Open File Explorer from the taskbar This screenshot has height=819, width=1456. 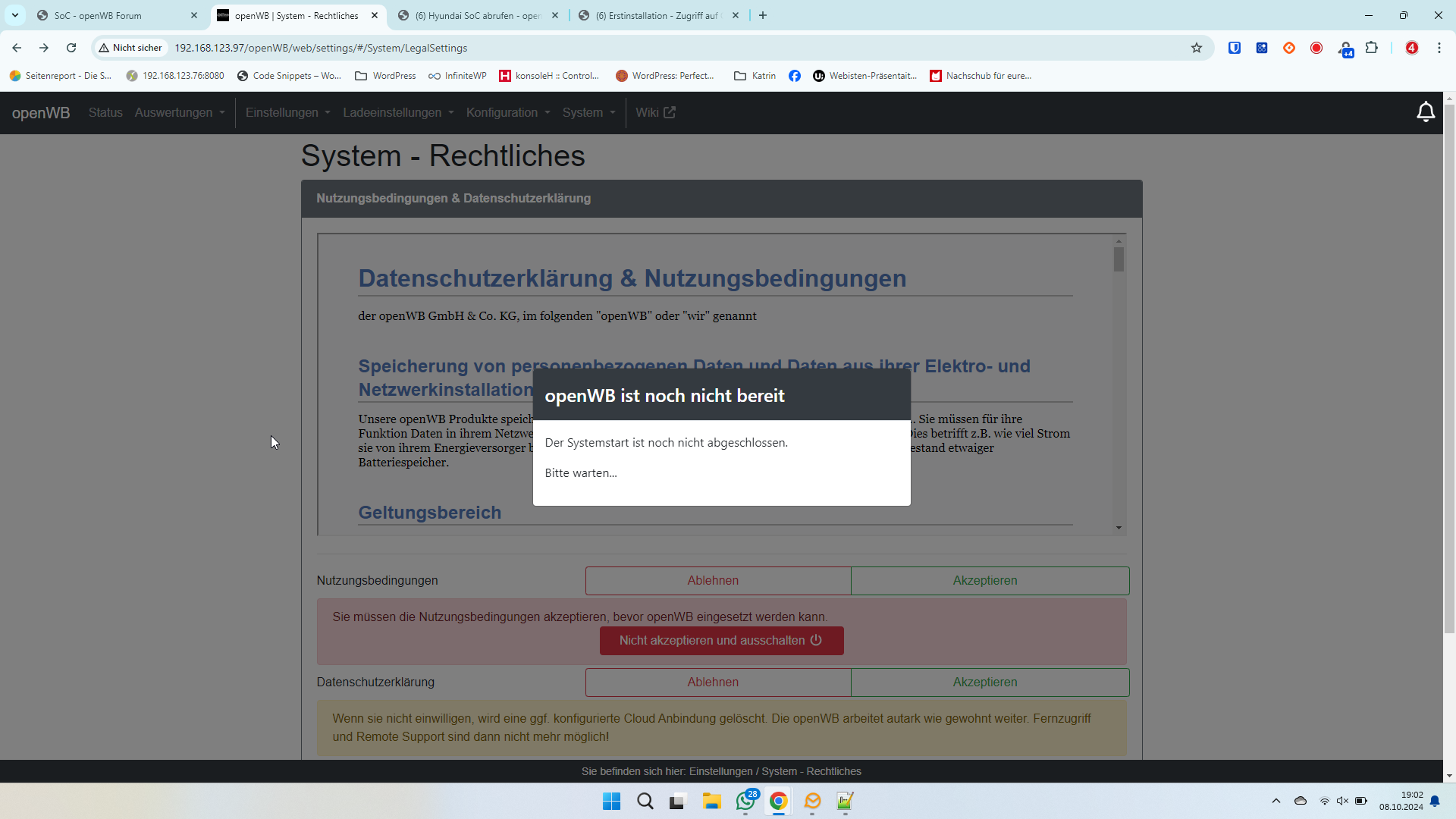tap(711, 802)
